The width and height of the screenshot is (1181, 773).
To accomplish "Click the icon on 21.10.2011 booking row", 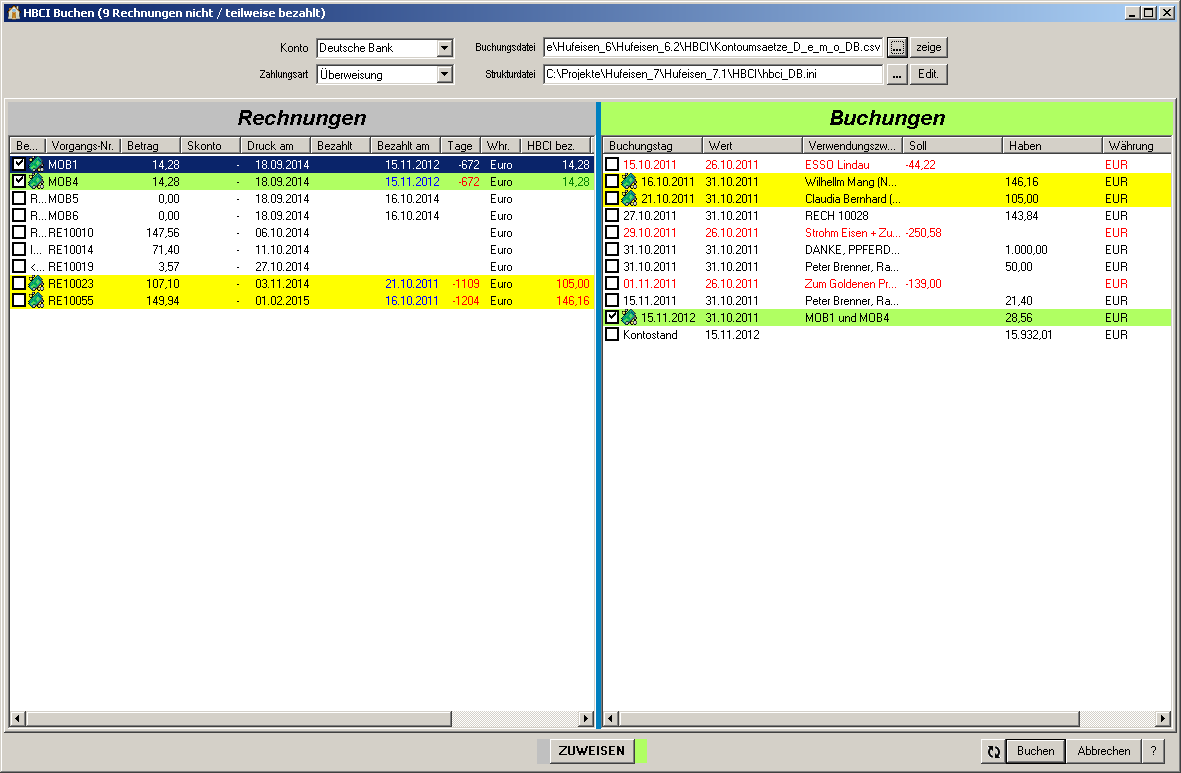I will click(x=630, y=198).
